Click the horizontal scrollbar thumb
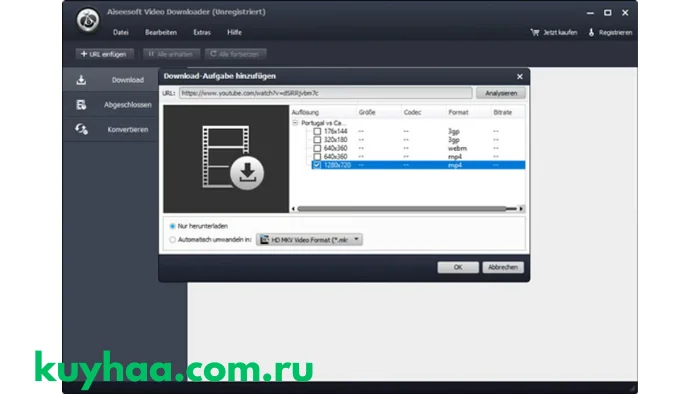 (x=402, y=209)
